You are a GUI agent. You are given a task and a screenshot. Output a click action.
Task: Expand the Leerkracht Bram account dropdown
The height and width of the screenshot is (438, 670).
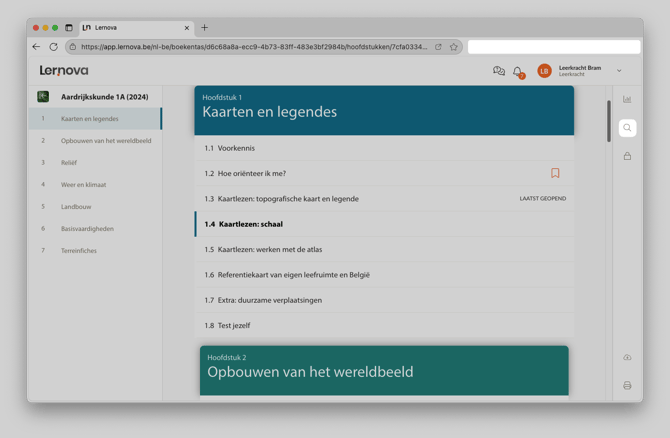coord(619,71)
